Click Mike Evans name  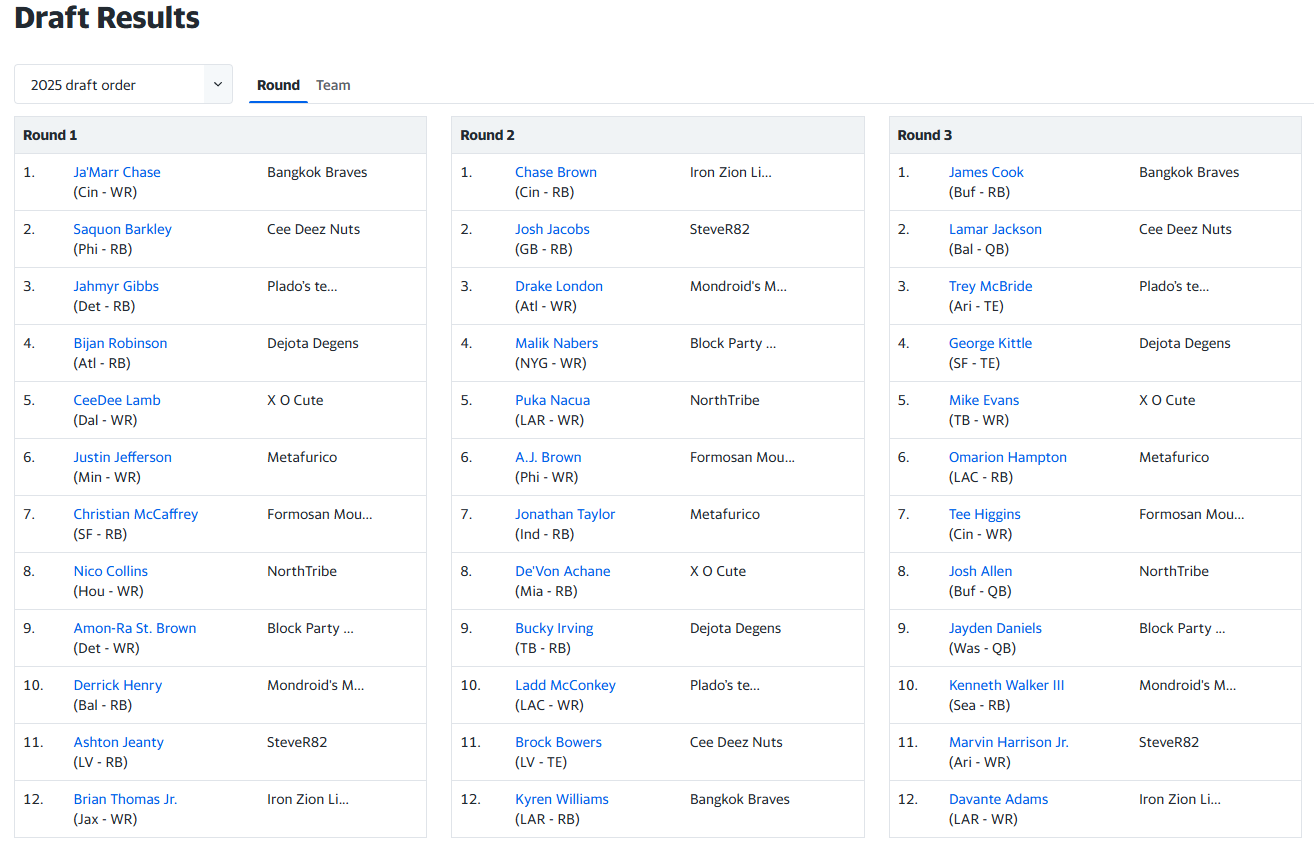[984, 400]
